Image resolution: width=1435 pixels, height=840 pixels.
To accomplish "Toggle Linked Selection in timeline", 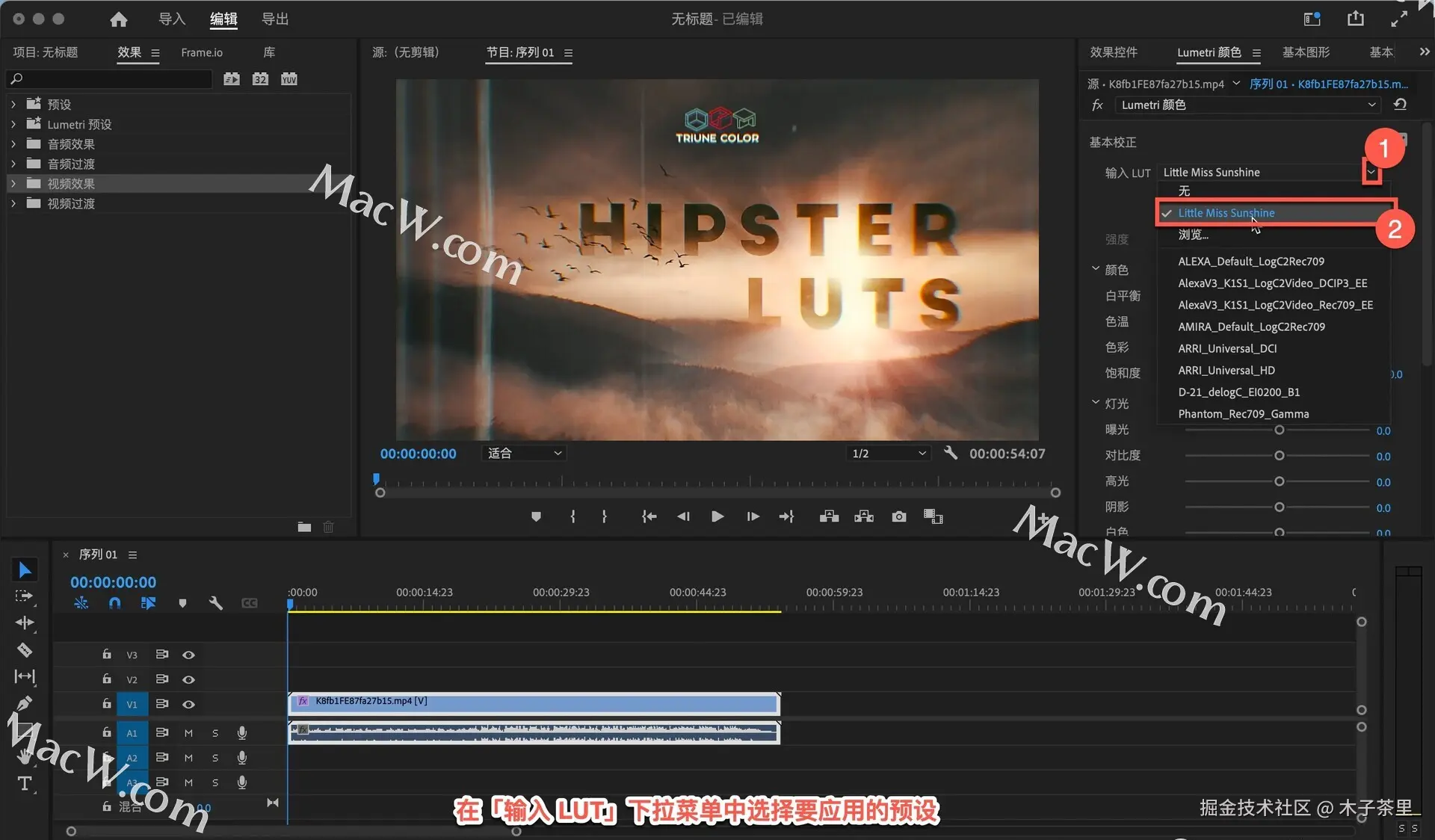I will click(x=148, y=603).
